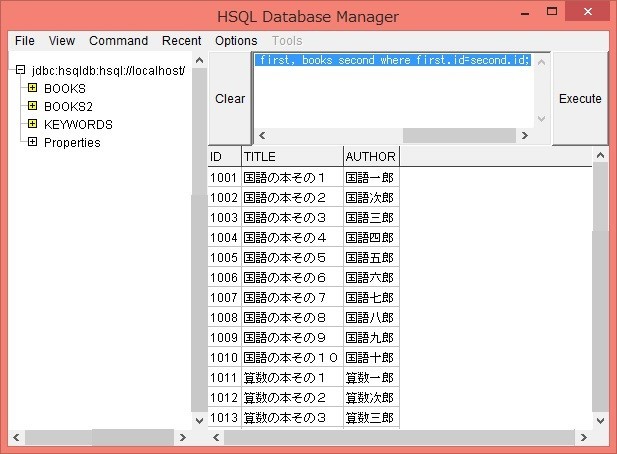
Task: Click the result grid scroll right arrow
Action: click(x=584, y=437)
